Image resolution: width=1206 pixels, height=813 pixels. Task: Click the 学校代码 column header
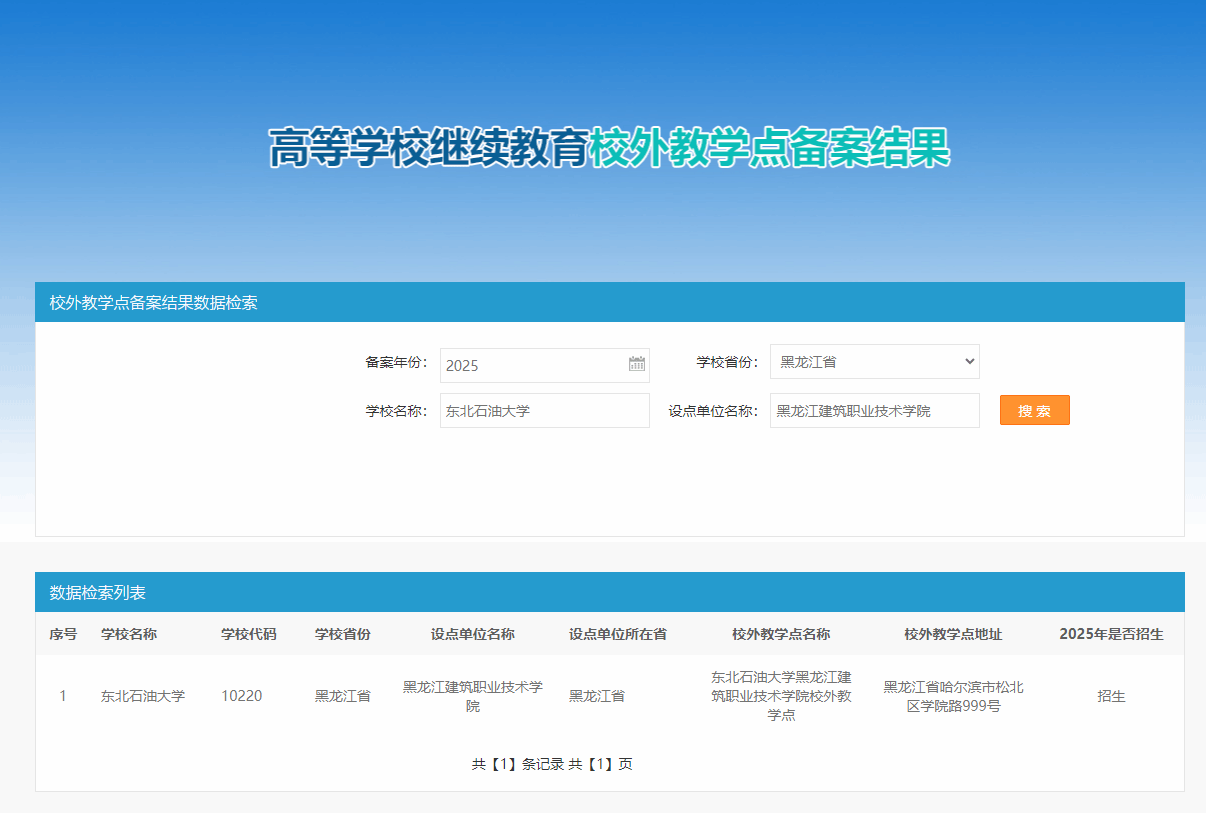pos(249,634)
